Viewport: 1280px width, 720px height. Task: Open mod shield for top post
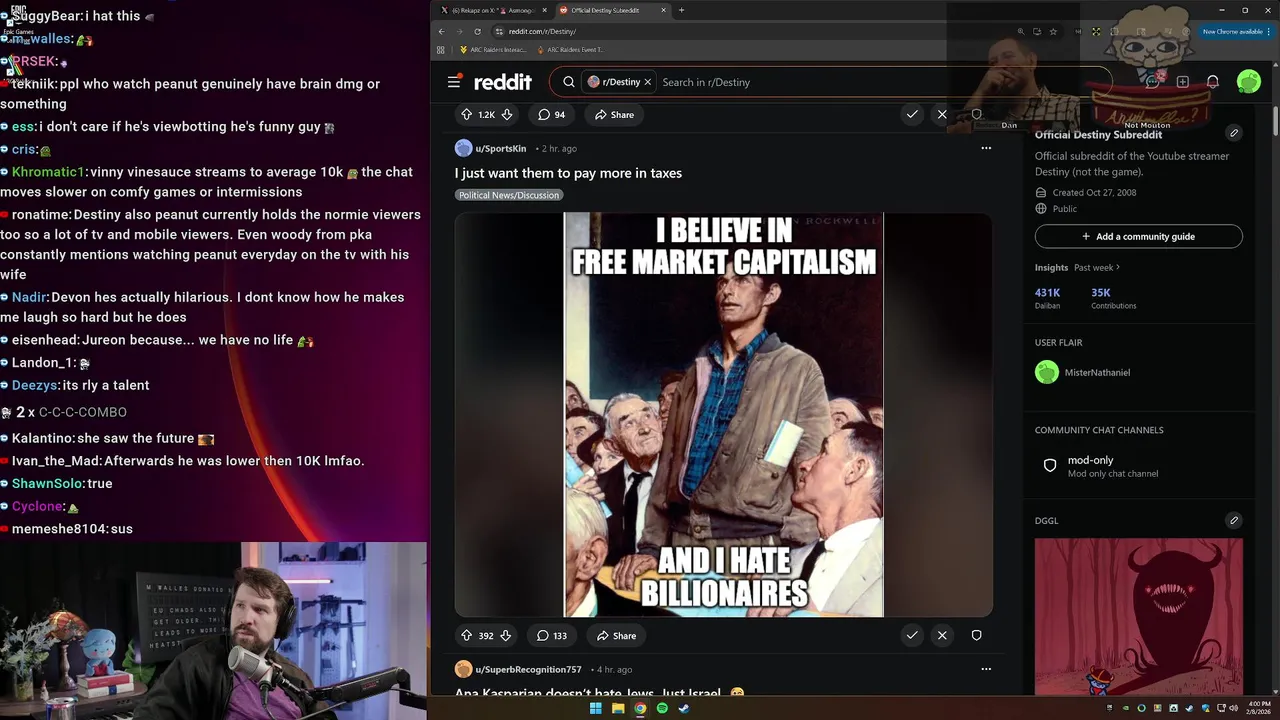[977, 114]
